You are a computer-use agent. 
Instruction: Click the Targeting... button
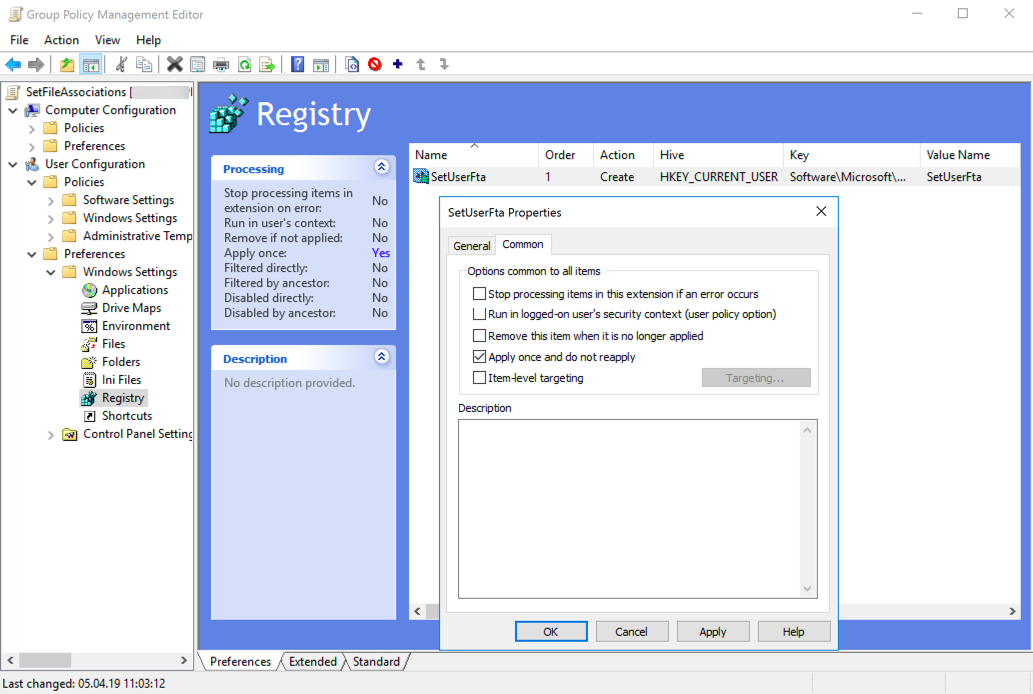(756, 378)
